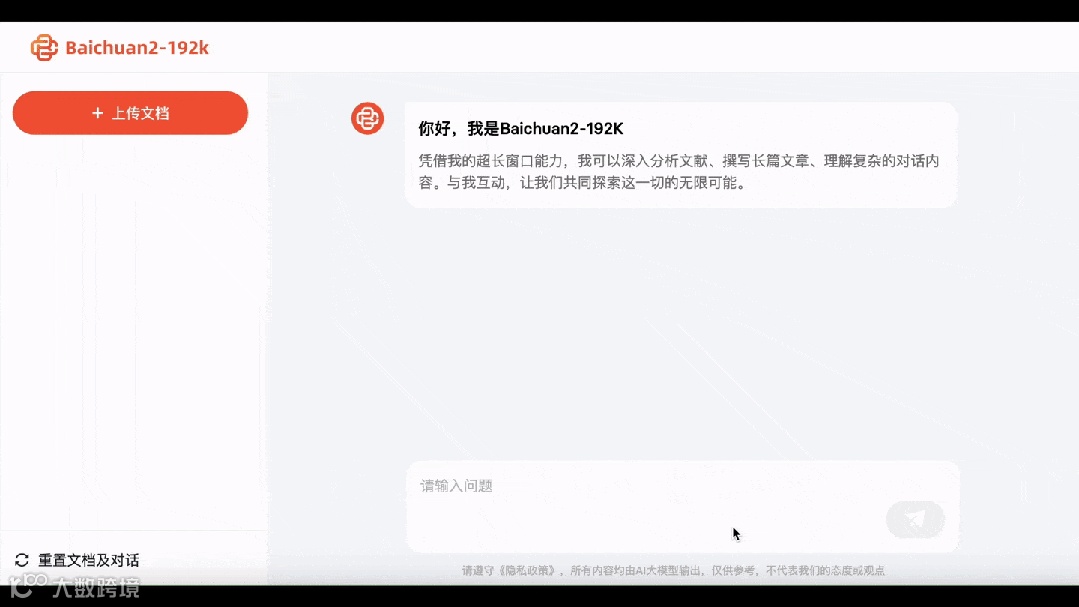Select 重置文档及对话 text to reset the chat
The width and height of the screenshot is (1079, 607).
point(89,560)
